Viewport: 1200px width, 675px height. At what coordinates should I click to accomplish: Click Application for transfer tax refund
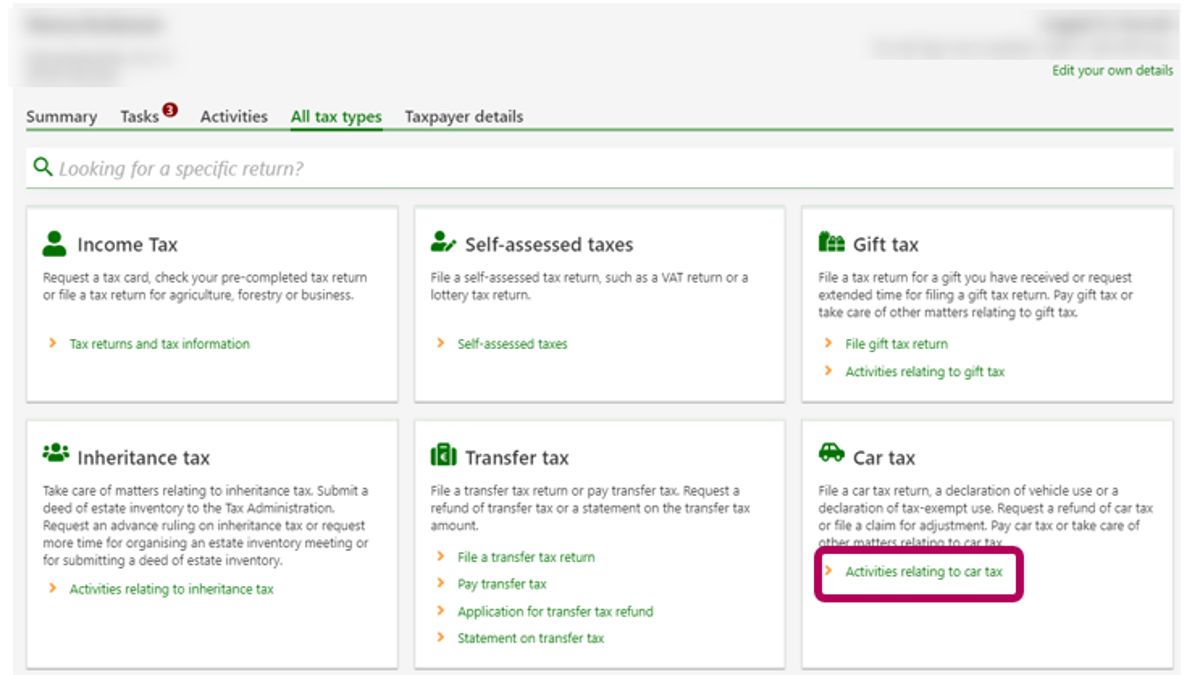click(x=555, y=611)
